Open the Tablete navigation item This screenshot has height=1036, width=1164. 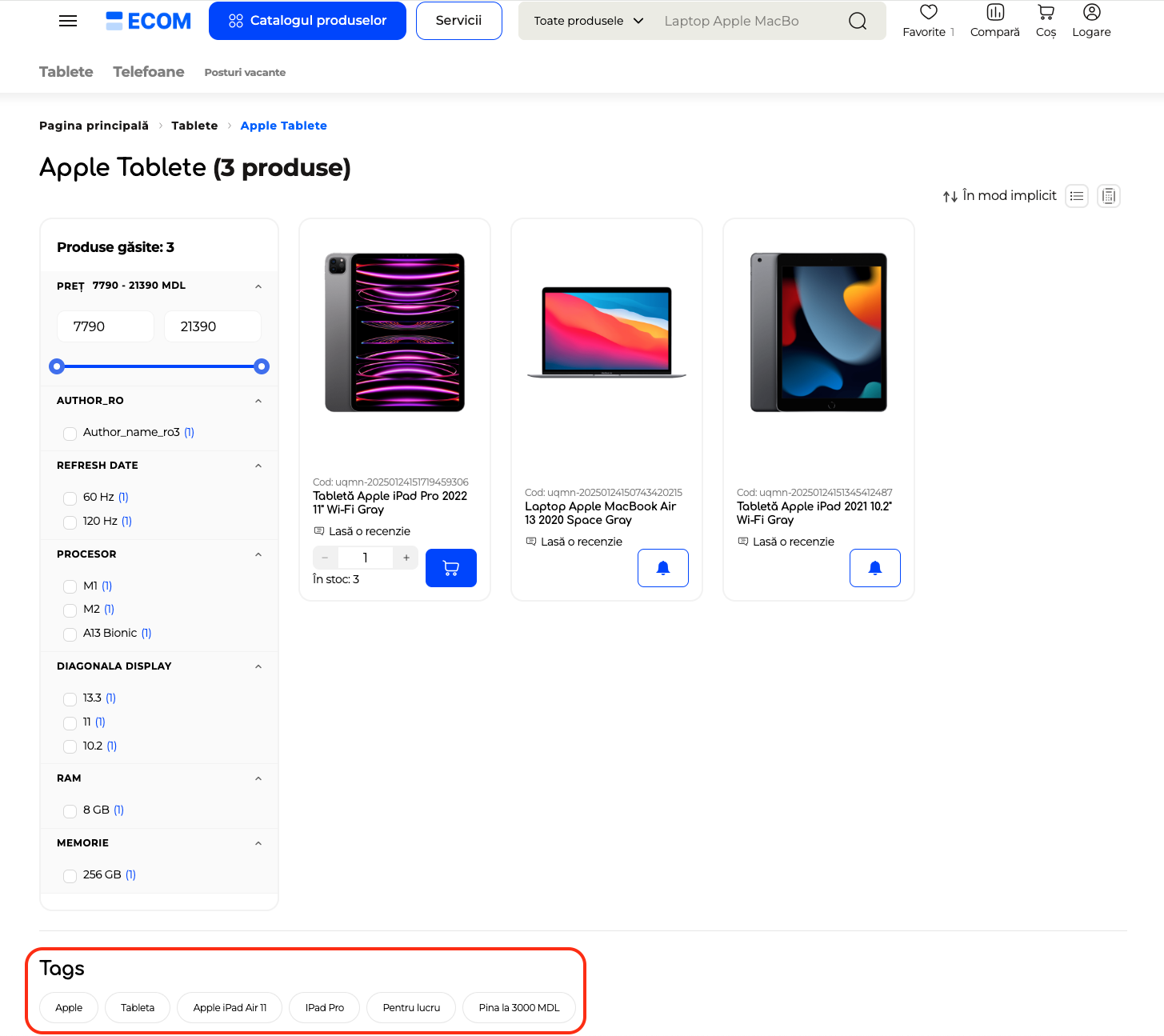66,71
